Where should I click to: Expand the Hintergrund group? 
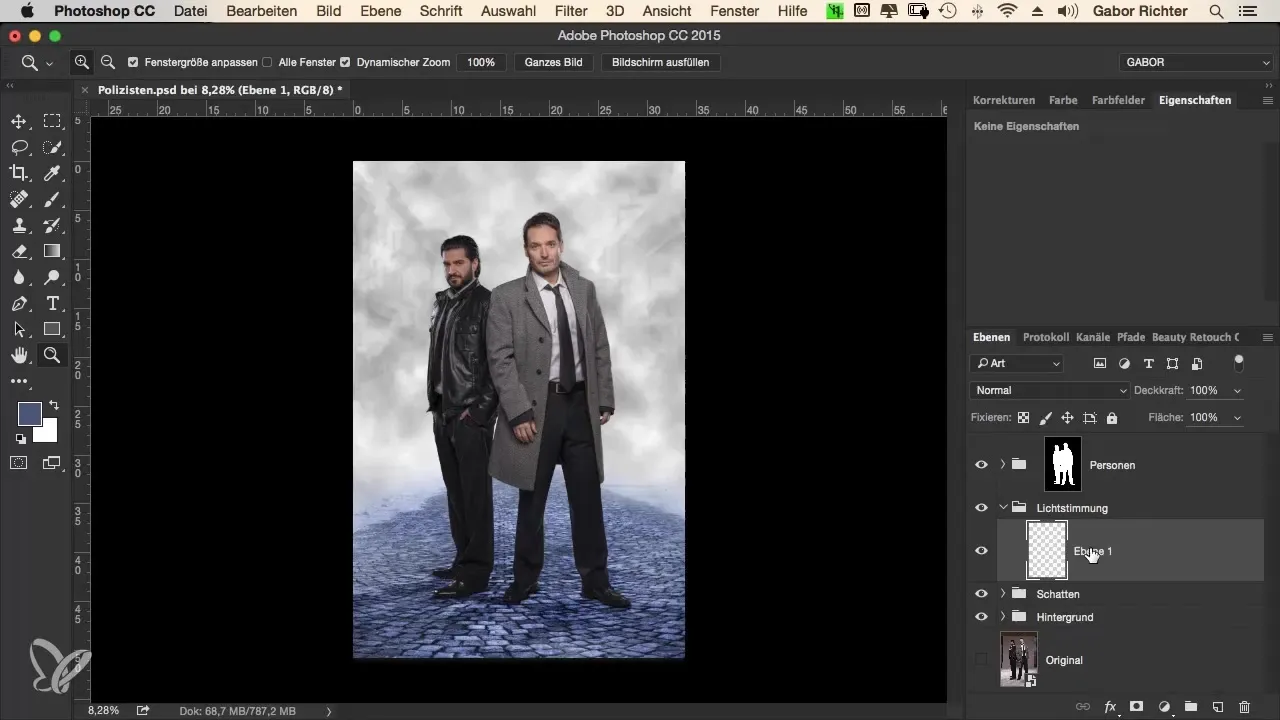click(x=1003, y=617)
